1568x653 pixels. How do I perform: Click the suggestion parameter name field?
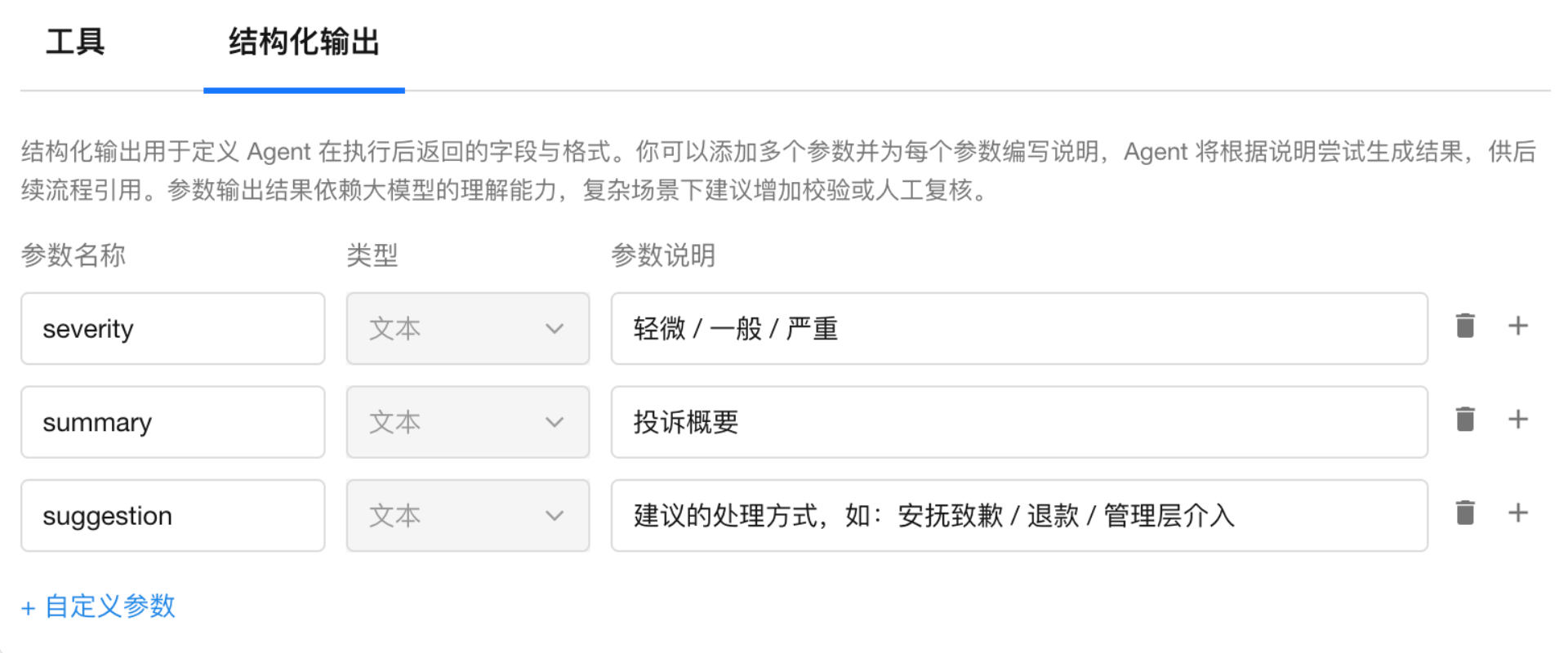(x=172, y=516)
